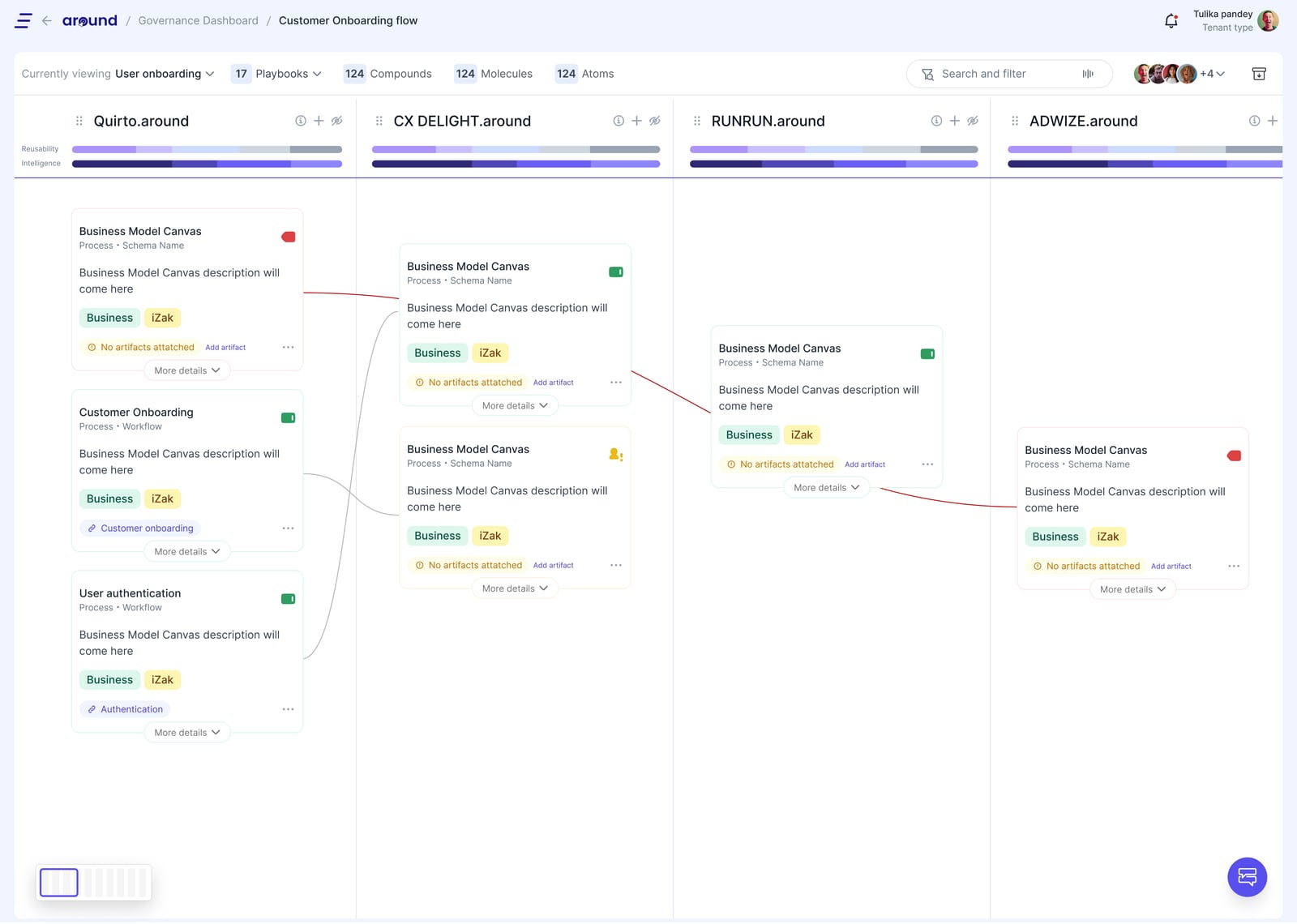Add item to CX DELIGHT.around column
The height and width of the screenshot is (924, 1297).
tap(636, 121)
